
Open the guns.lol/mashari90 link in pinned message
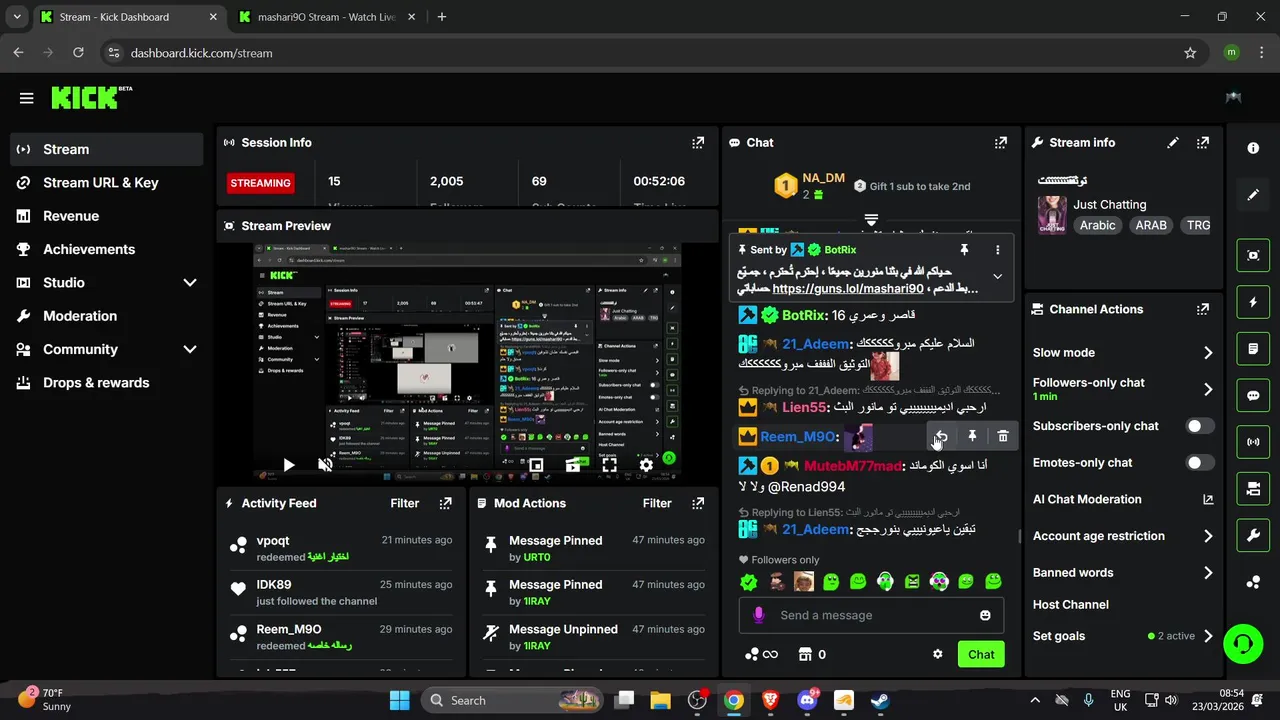[x=848, y=289]
